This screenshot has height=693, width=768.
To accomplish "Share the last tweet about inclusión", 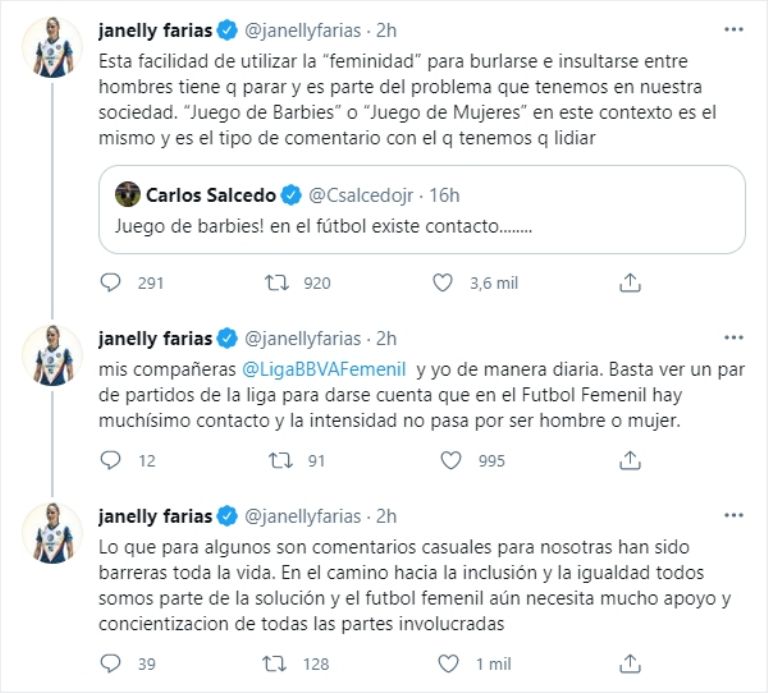I will [x=629, y=663].
